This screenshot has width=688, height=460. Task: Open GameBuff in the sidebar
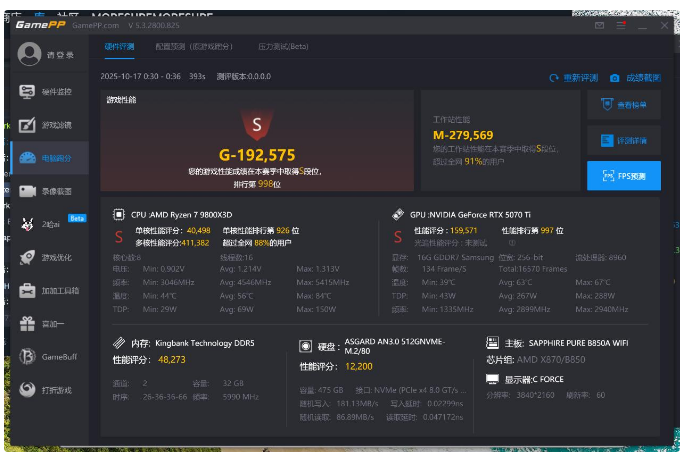[48, 357]
